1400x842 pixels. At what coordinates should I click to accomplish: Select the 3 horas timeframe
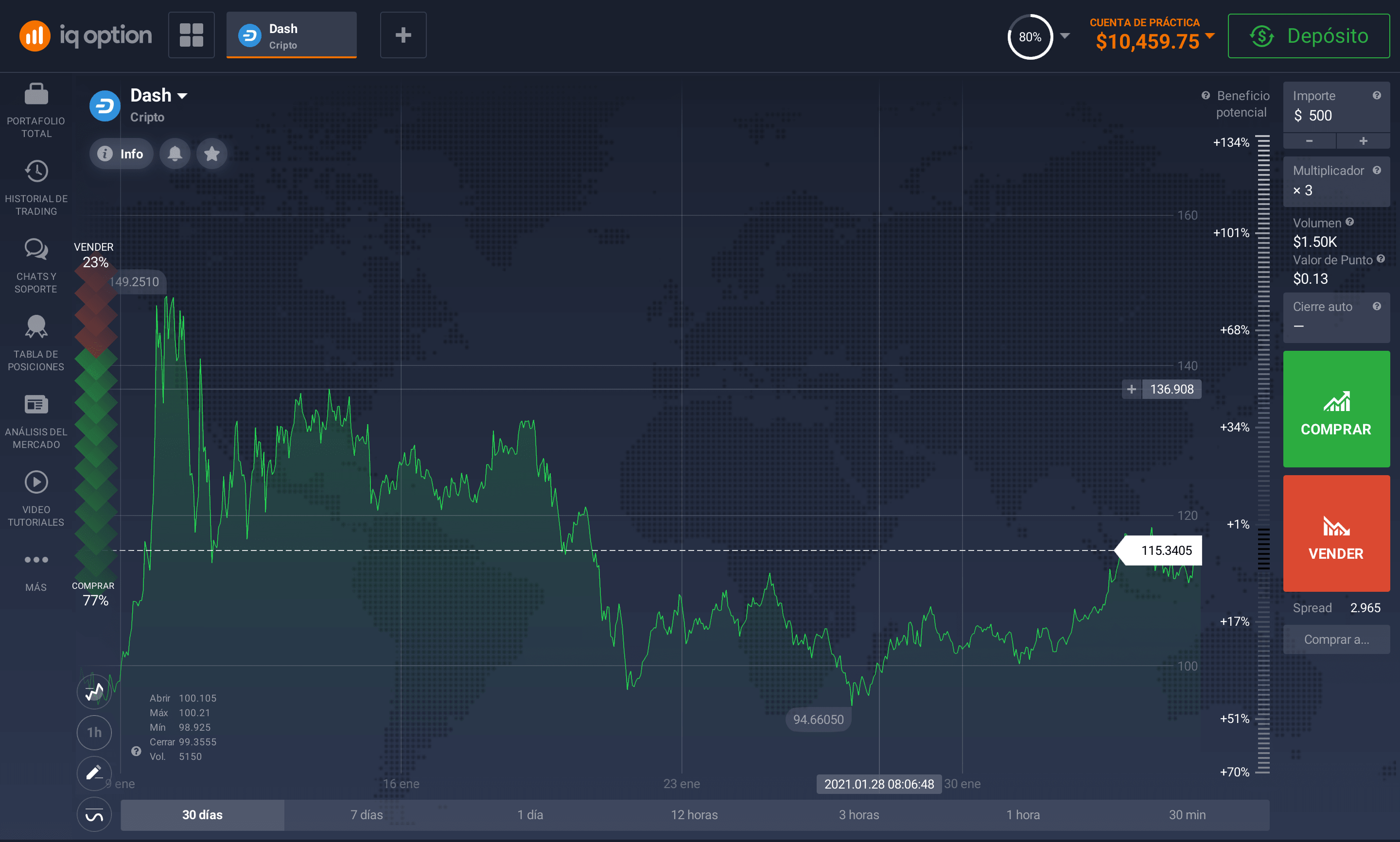click(858, 815)
